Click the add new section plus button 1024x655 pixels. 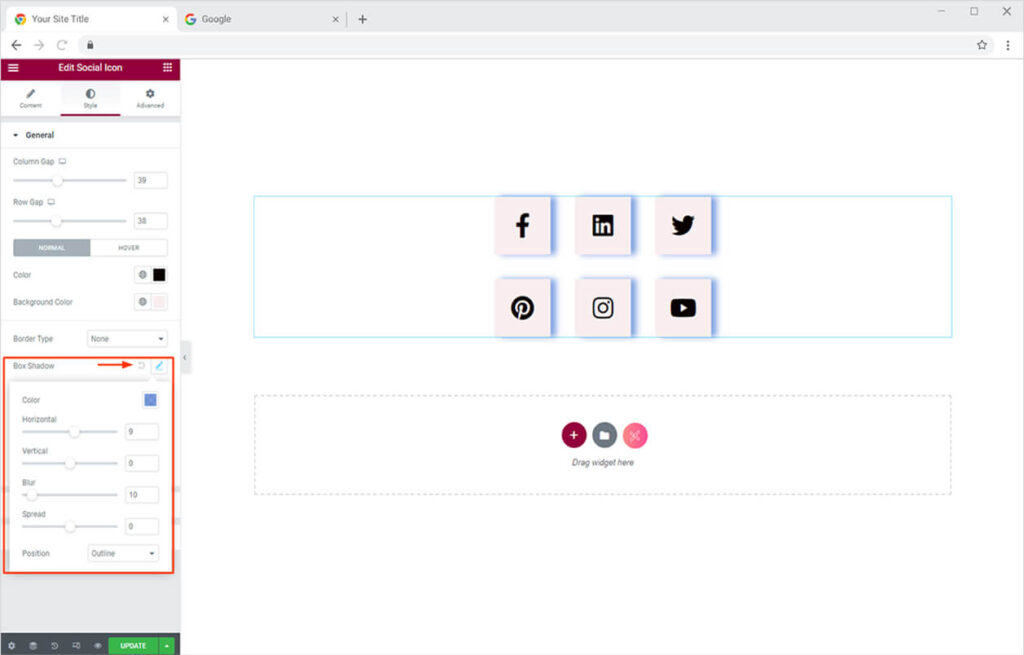(x=573, y=435)
